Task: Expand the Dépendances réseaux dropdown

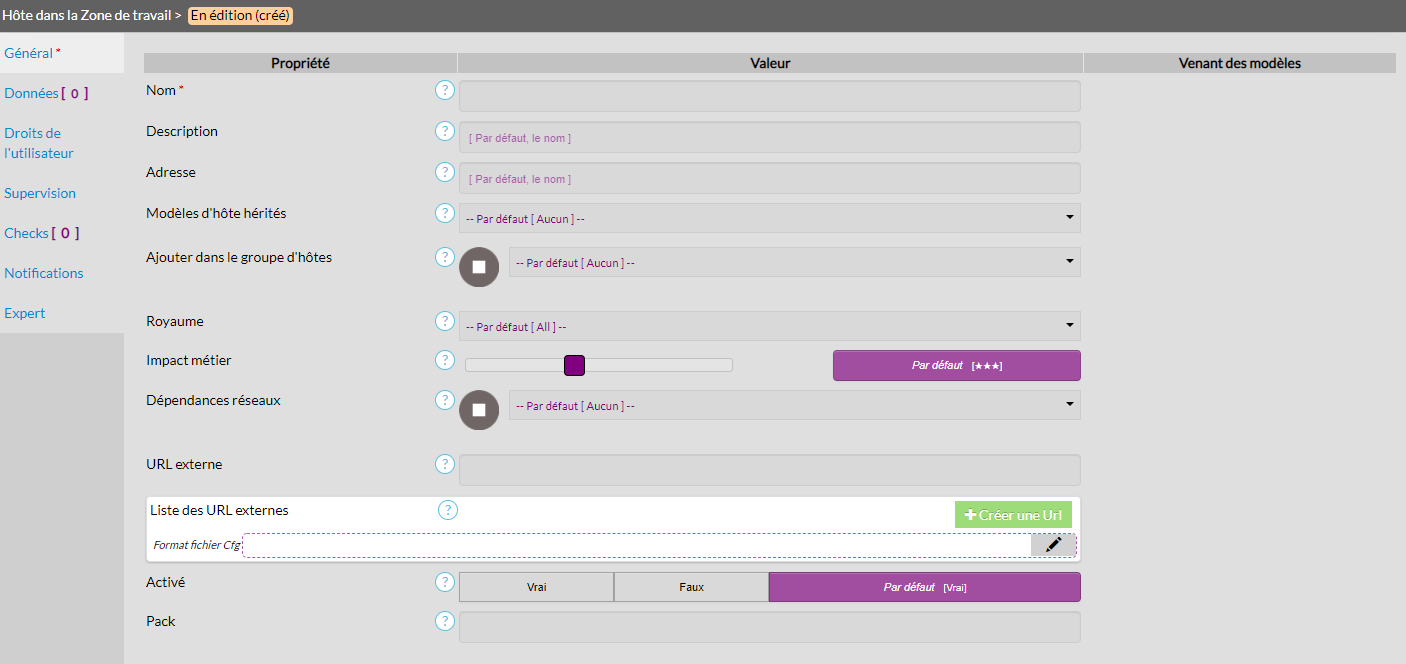Action: pos(794,405)
